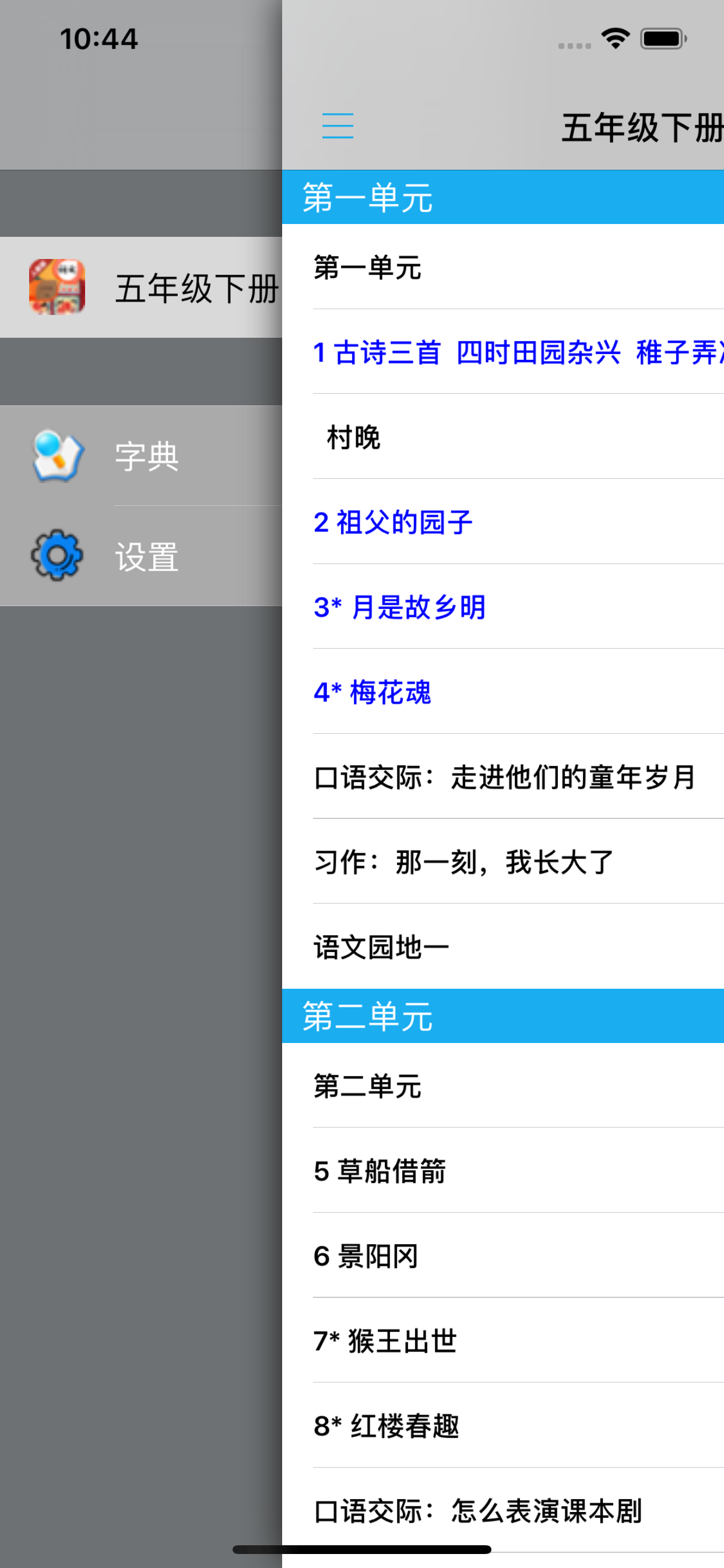The width and height of the screenshot is (724, 1568).
Task: Open the dictionary magnifier icon
Action: click(57, 456)
